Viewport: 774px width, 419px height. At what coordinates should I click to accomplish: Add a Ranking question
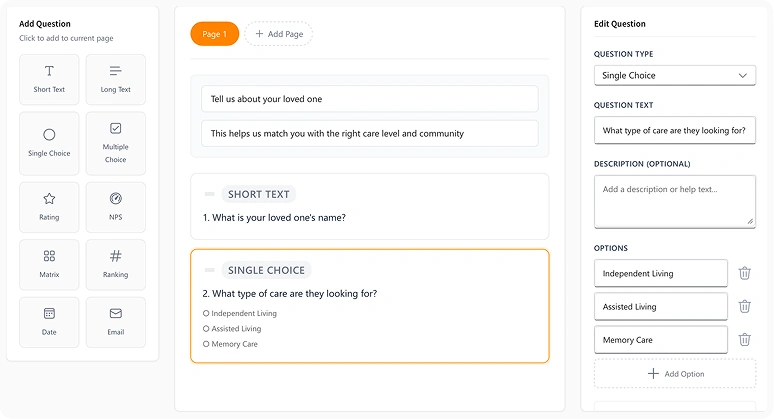(116, 265)
